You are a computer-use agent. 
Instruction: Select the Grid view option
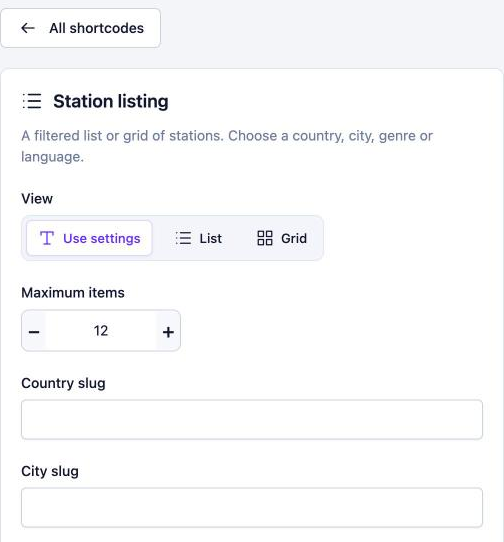282,238
